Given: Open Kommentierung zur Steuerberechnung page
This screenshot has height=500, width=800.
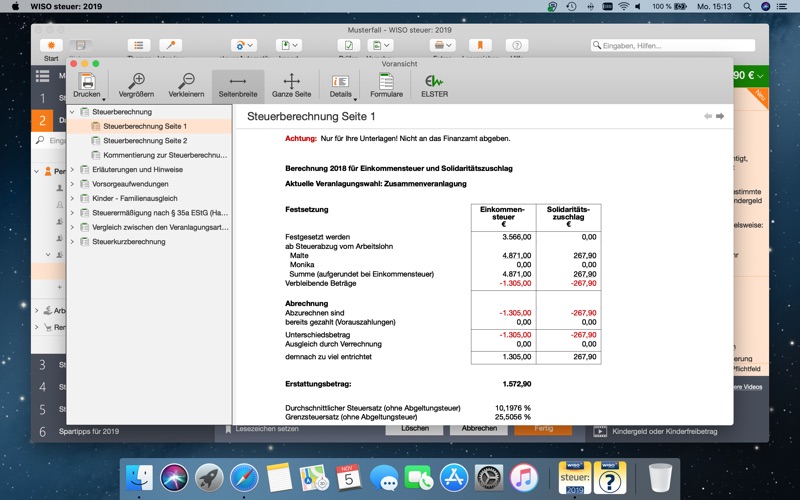Looking at the screenshot, I should (x=165, y=155).
